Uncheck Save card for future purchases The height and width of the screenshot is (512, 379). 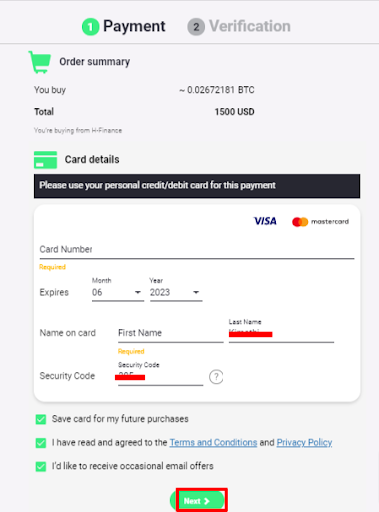pos(41,419)
